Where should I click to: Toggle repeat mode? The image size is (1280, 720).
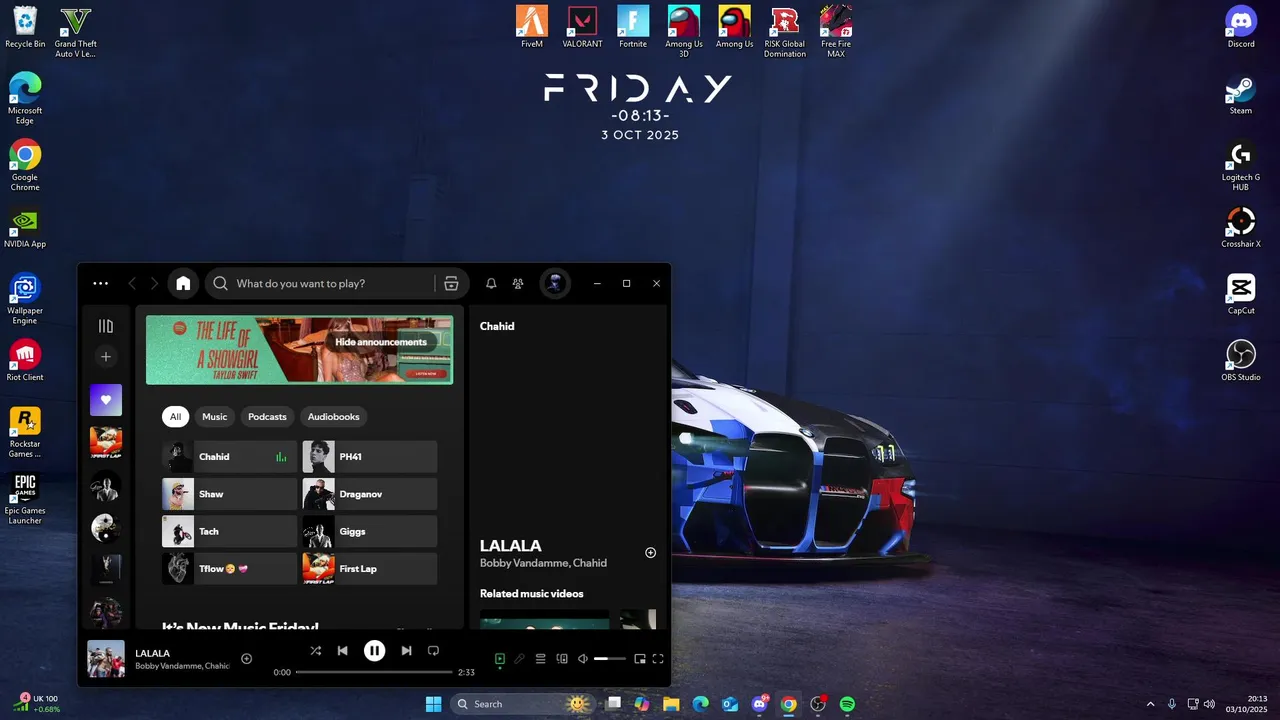[x=433, y=651]
